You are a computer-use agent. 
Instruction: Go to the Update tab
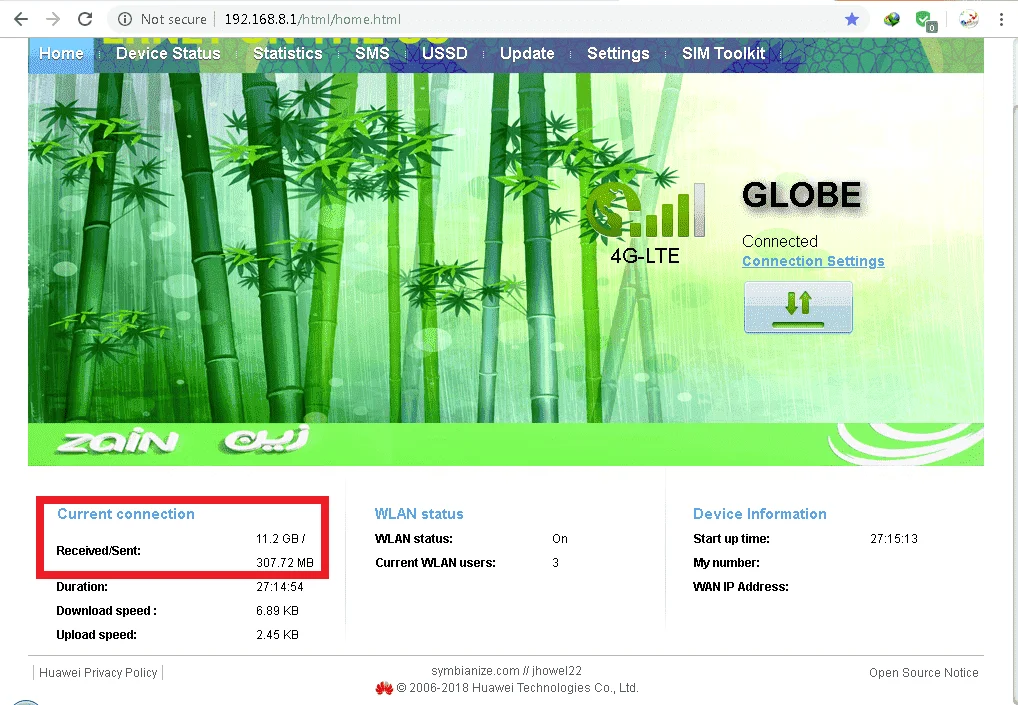point(527,53)
